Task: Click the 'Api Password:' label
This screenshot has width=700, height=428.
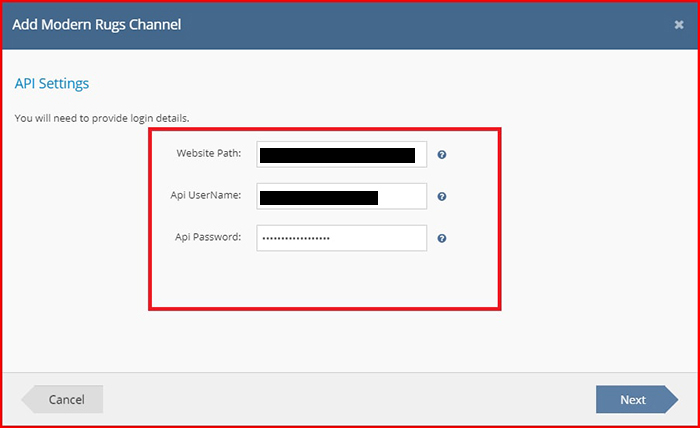Action: pos(208,237)
